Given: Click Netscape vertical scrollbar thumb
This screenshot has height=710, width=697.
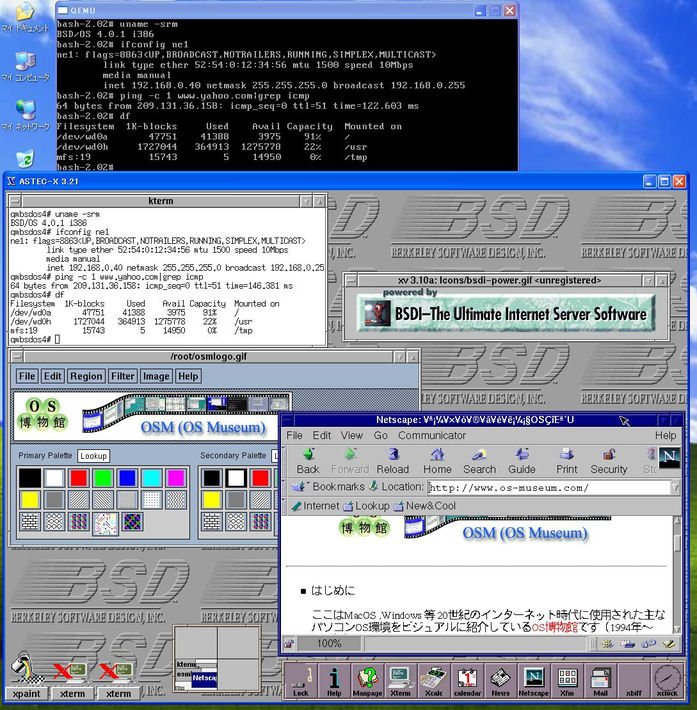Looking at the screenshot, I should [677, 544].
